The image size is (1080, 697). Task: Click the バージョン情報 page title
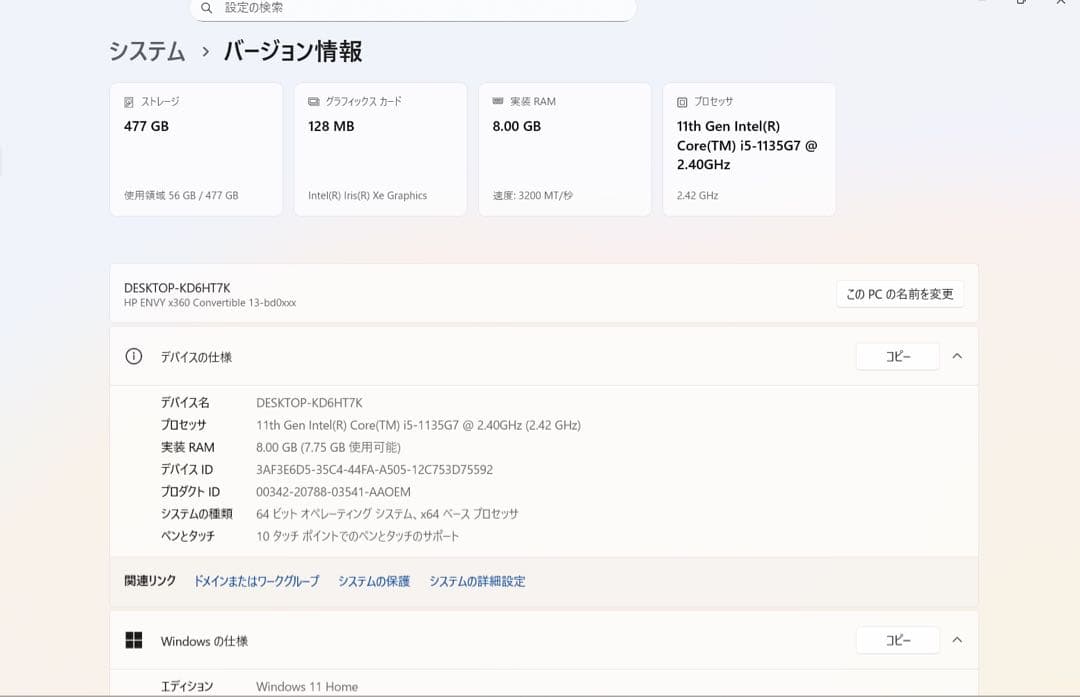[x=293, y=52]
